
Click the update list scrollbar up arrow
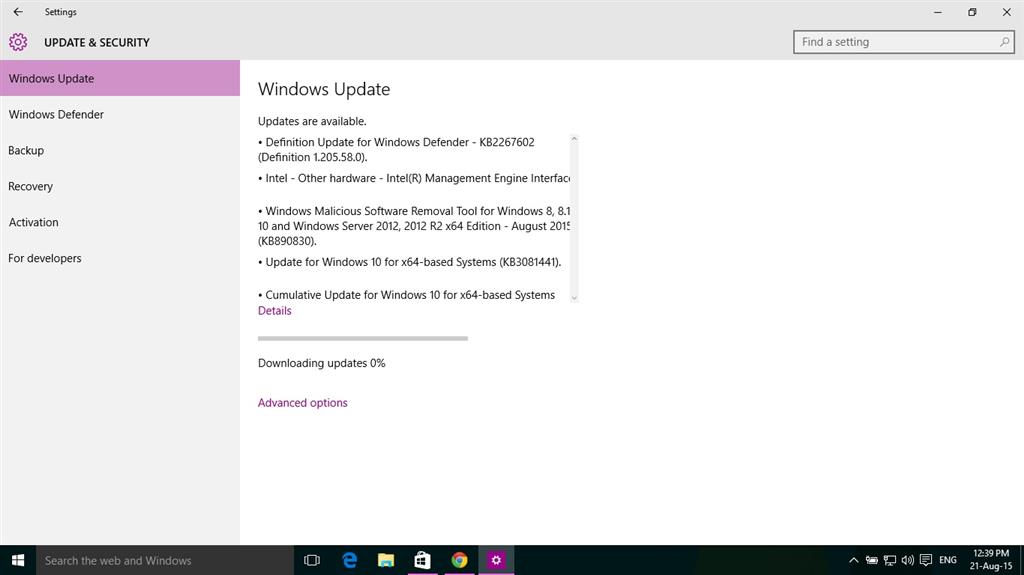click(574, 139)
